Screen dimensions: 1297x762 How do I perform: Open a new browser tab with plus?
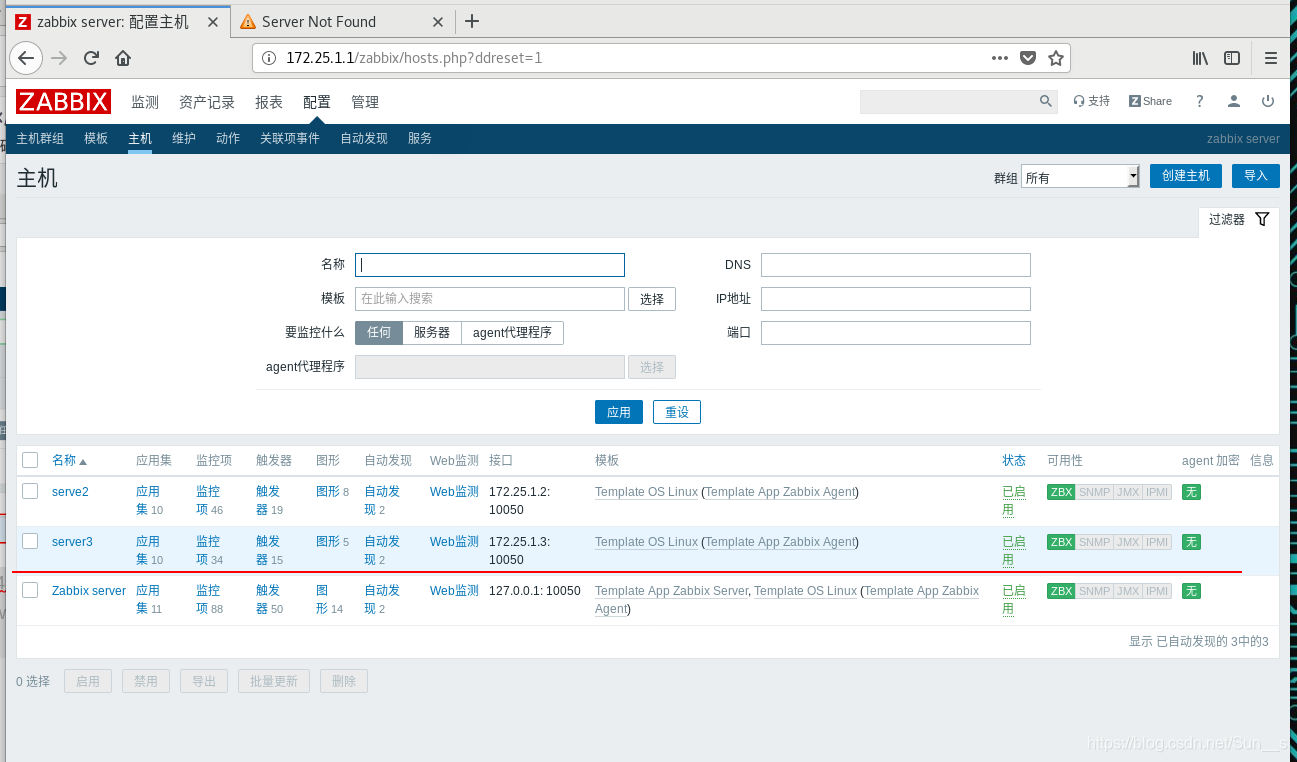(472, 21)
